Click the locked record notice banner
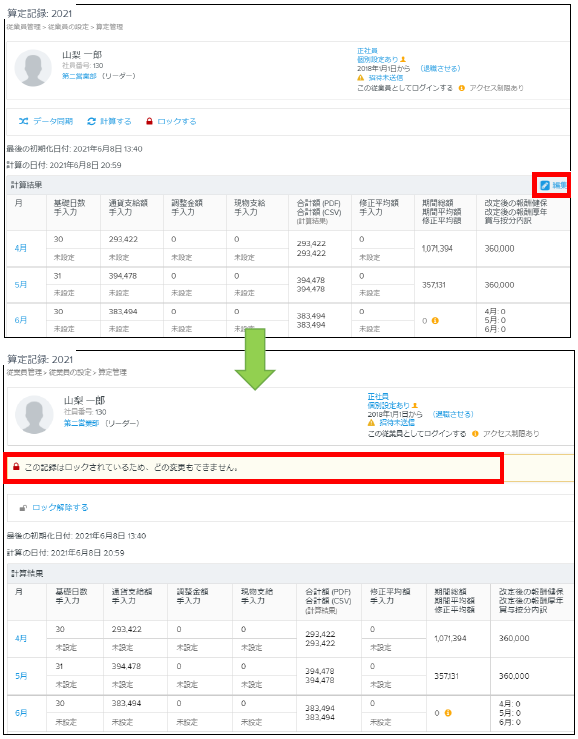The height and width of the screenshot is (739, 578). (x=254, y=468)
